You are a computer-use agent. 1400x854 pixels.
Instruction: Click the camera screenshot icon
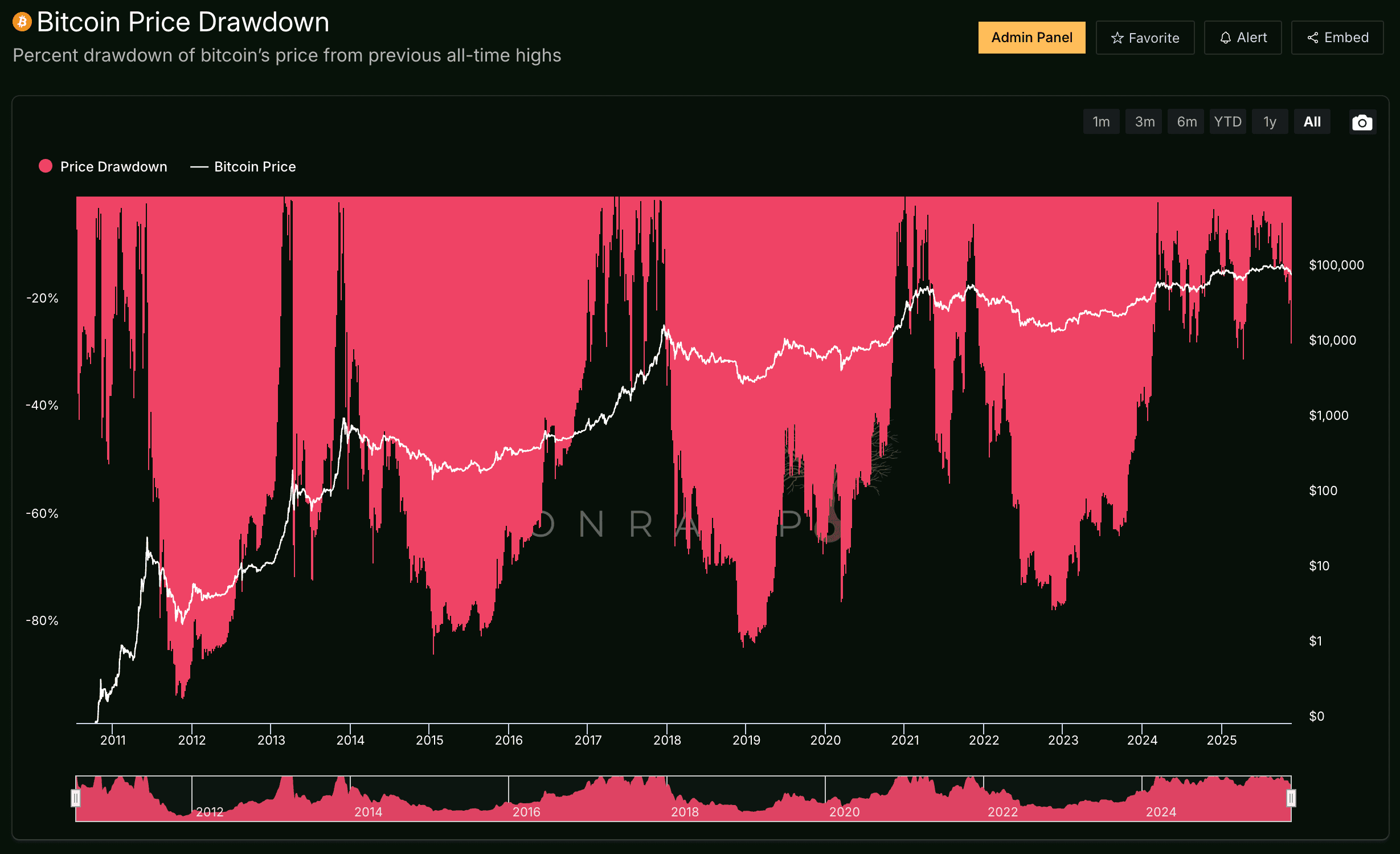coord(1362,122)
